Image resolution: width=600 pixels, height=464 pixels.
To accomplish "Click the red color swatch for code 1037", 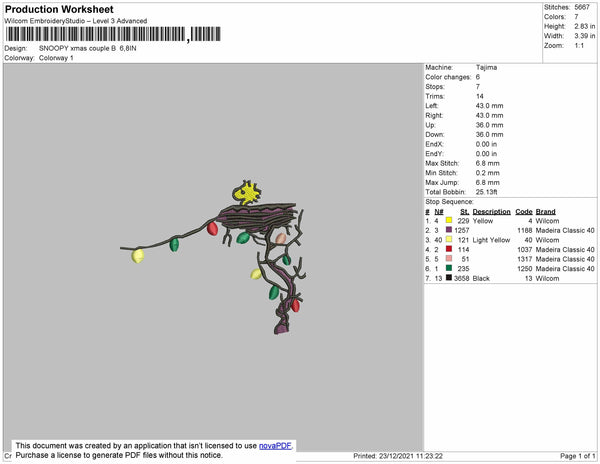I will point(449,249).
